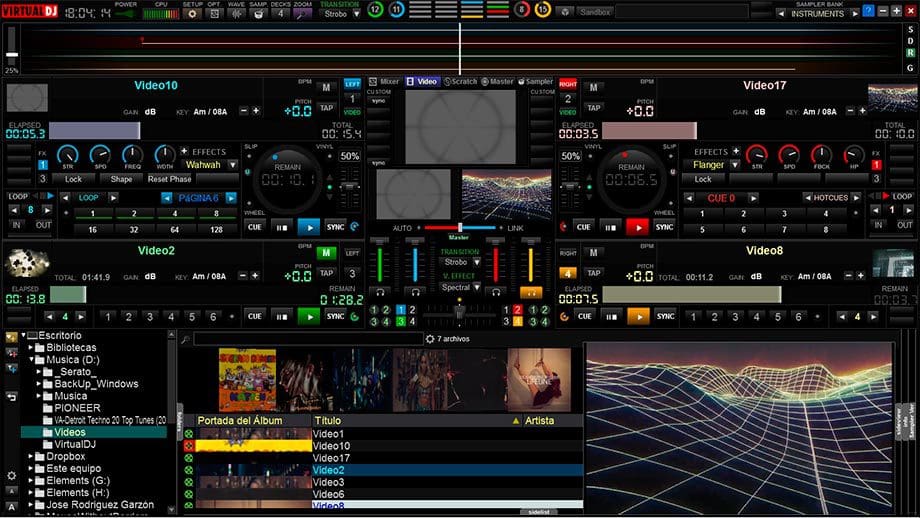Open the Wahwah effect dropdown
The height and width of the screenshot is (518, 920).
(x=233, y=165)
